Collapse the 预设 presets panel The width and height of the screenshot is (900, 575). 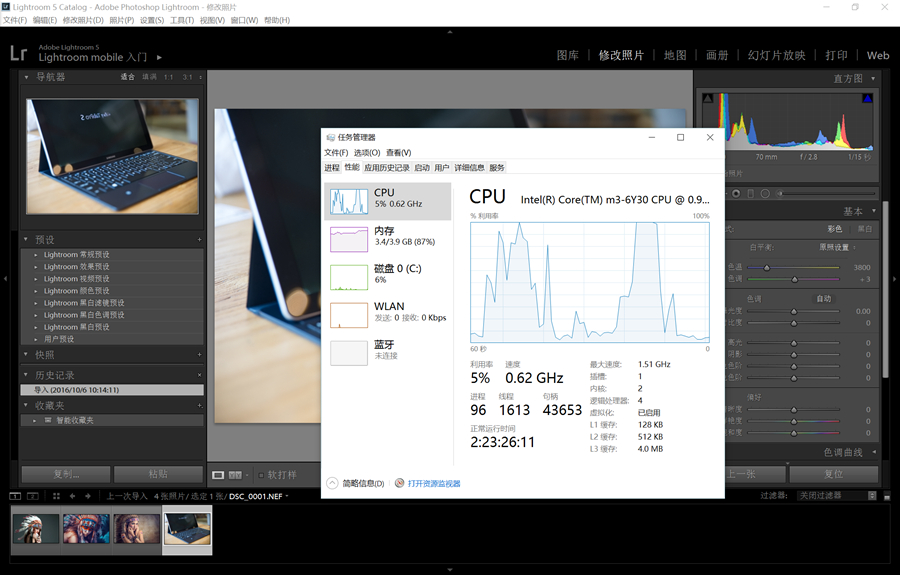point(26,239)
